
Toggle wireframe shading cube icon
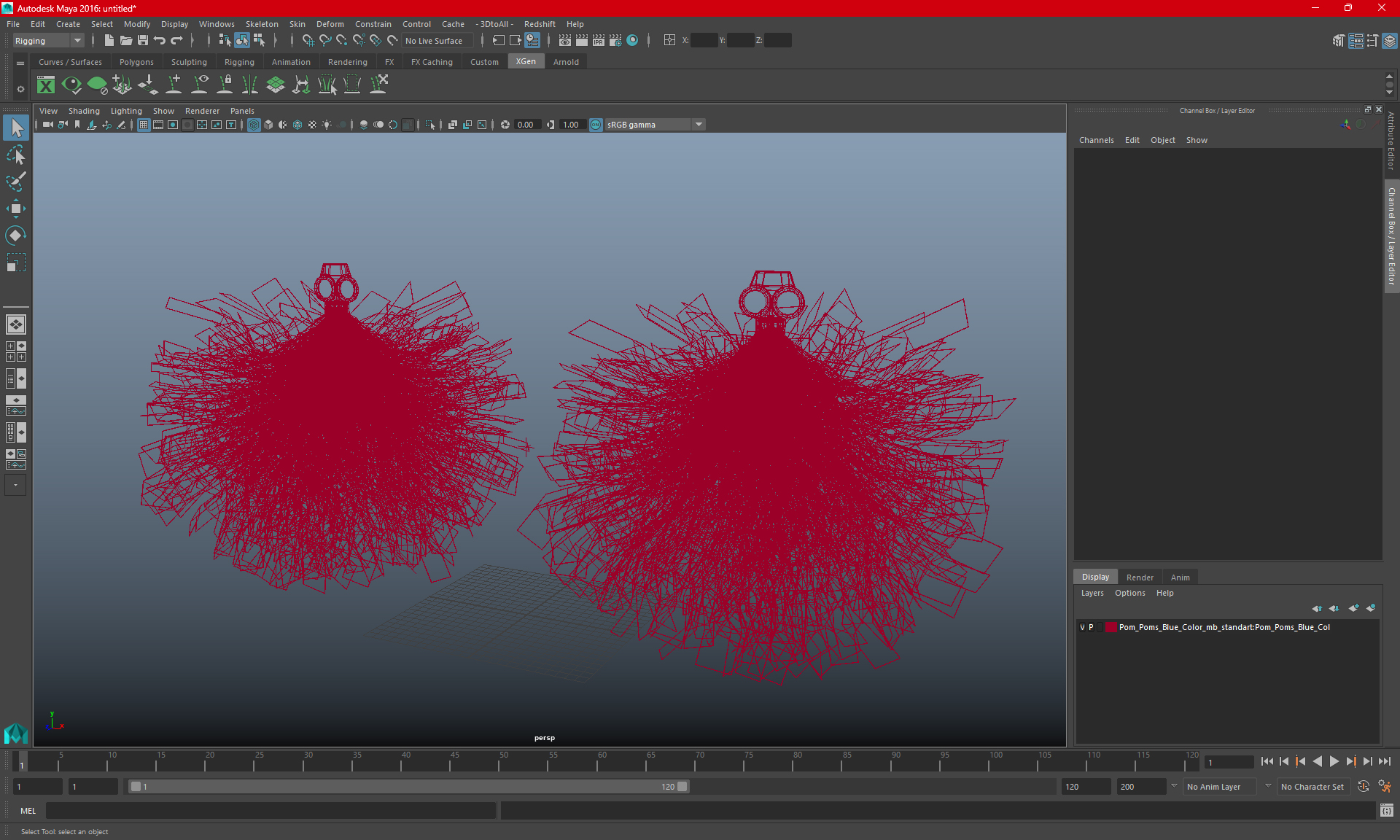[254, 125]
